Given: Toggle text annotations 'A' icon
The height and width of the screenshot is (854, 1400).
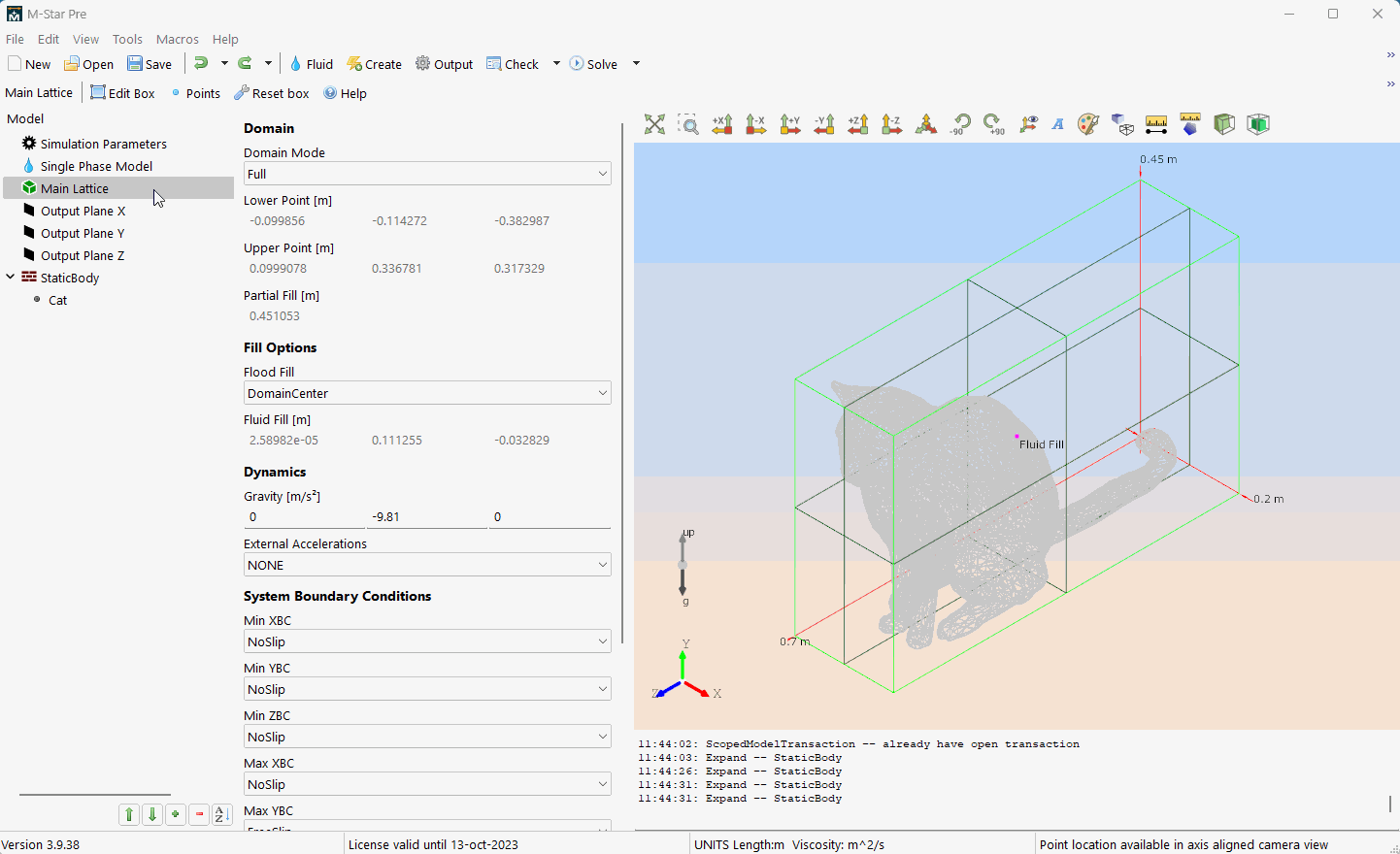Looking at the screenshot, I should click(x=1058, y=124).
